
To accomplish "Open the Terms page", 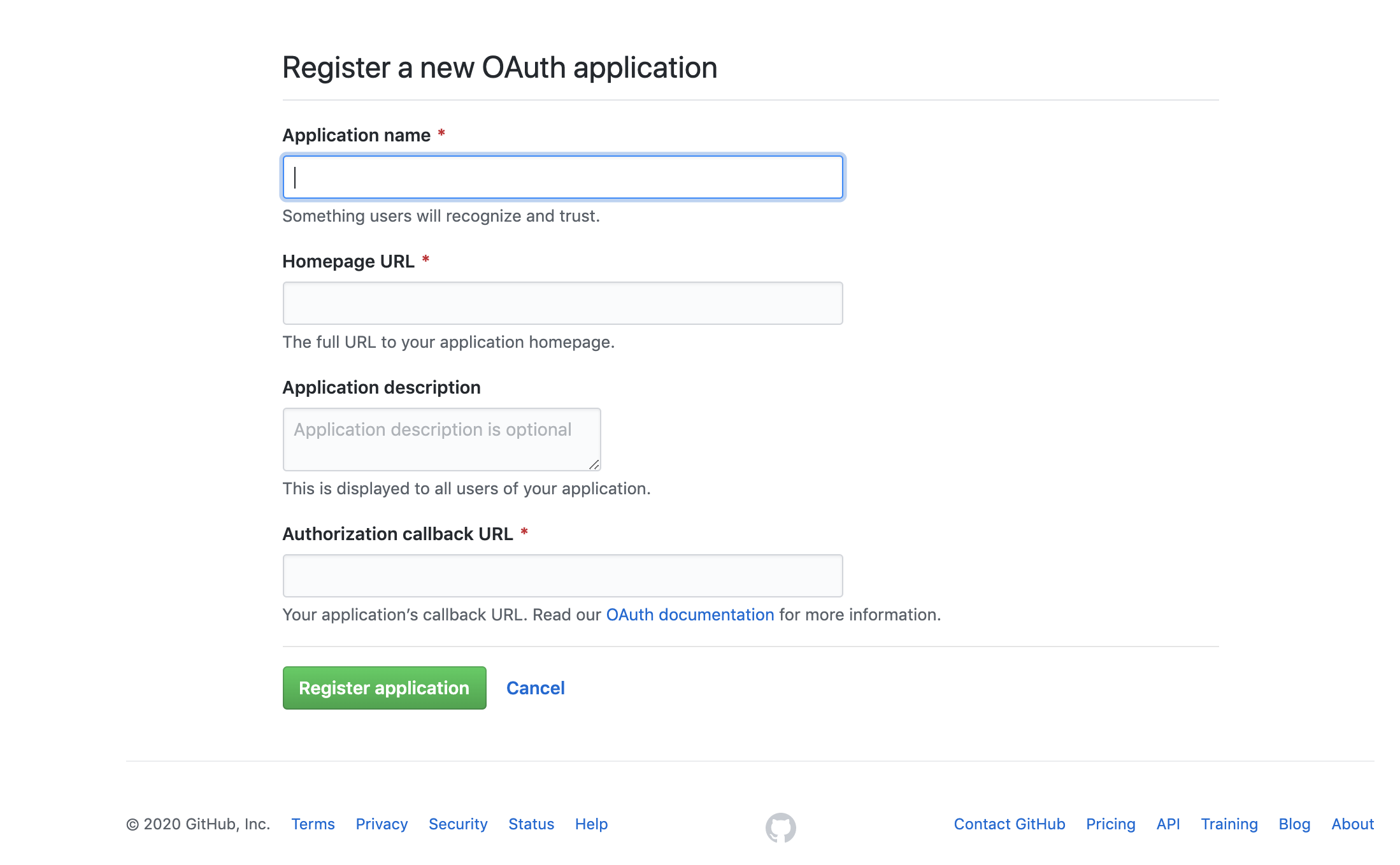I will click(313, 824).
